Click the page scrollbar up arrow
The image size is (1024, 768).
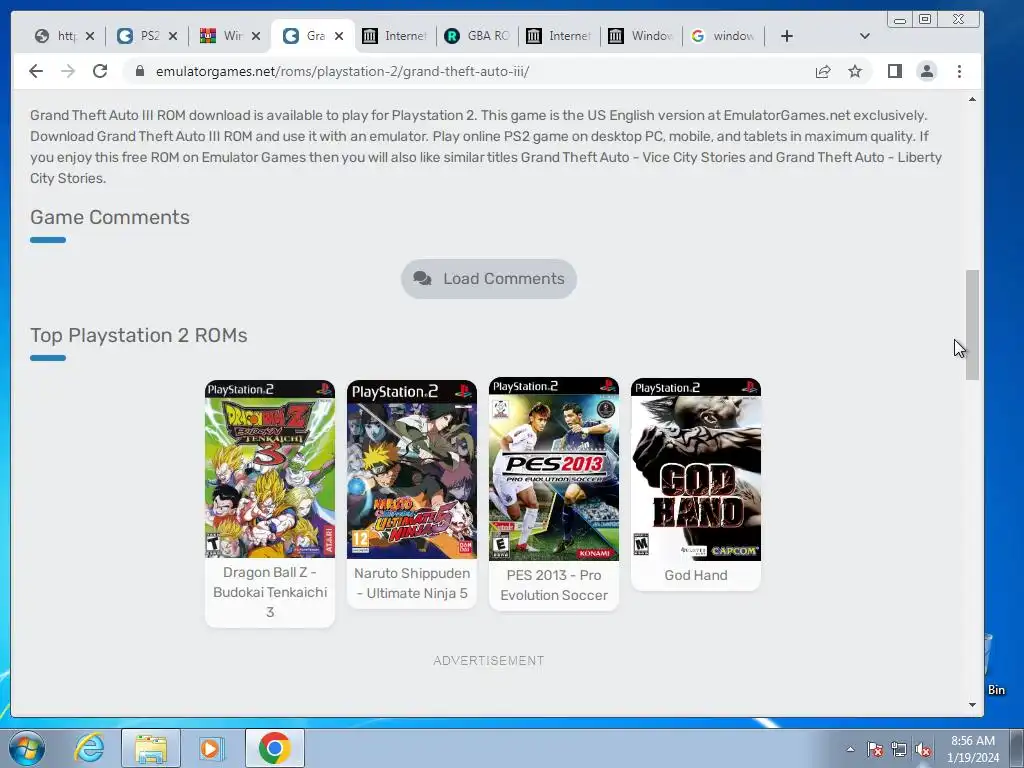point(972,99)
